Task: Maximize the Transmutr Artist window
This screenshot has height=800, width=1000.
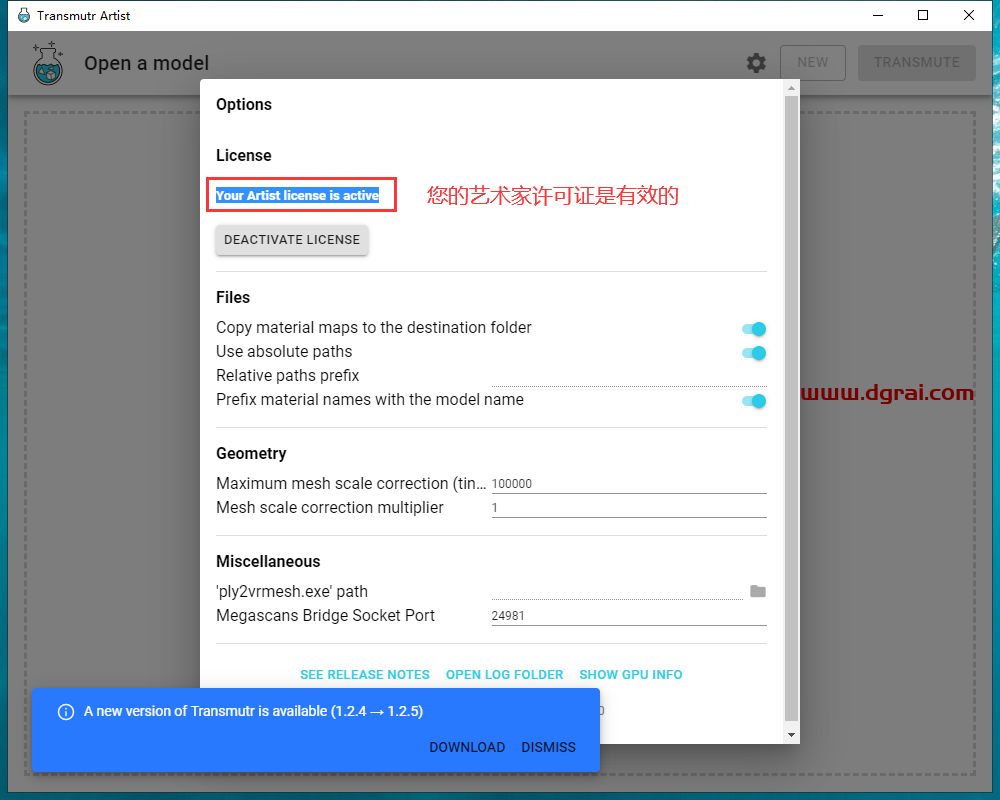Action: (923, 15)
